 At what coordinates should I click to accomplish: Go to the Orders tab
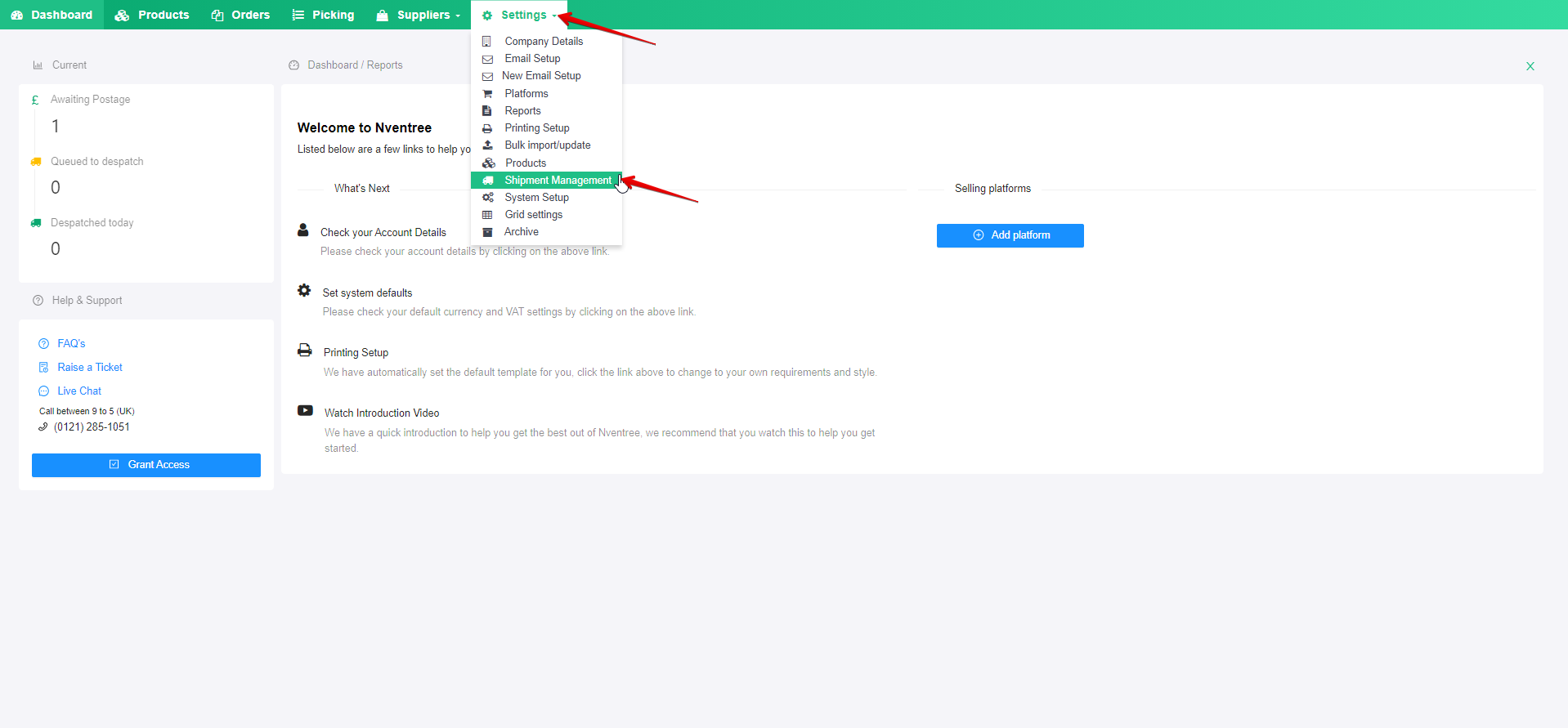coord(240,15)
